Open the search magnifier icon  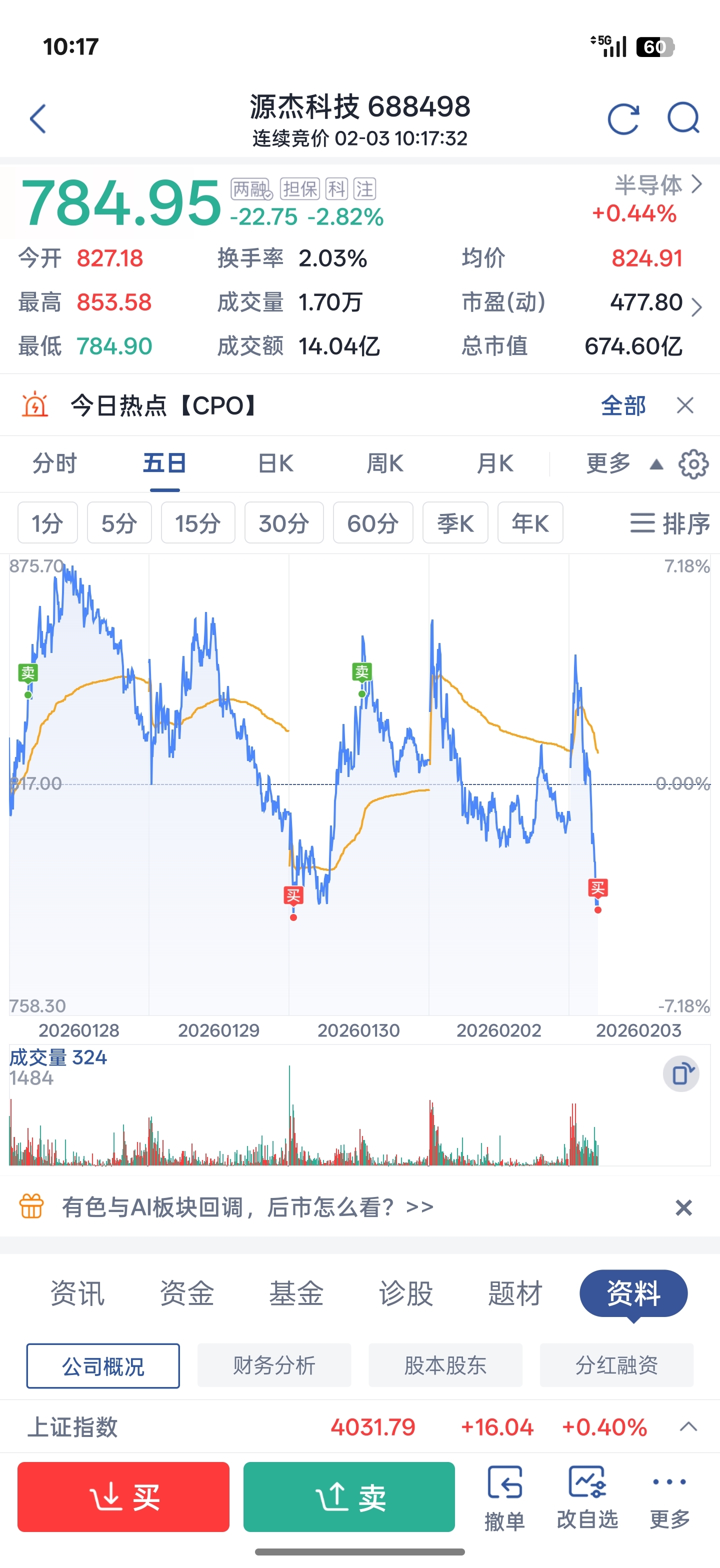point(683,118)
